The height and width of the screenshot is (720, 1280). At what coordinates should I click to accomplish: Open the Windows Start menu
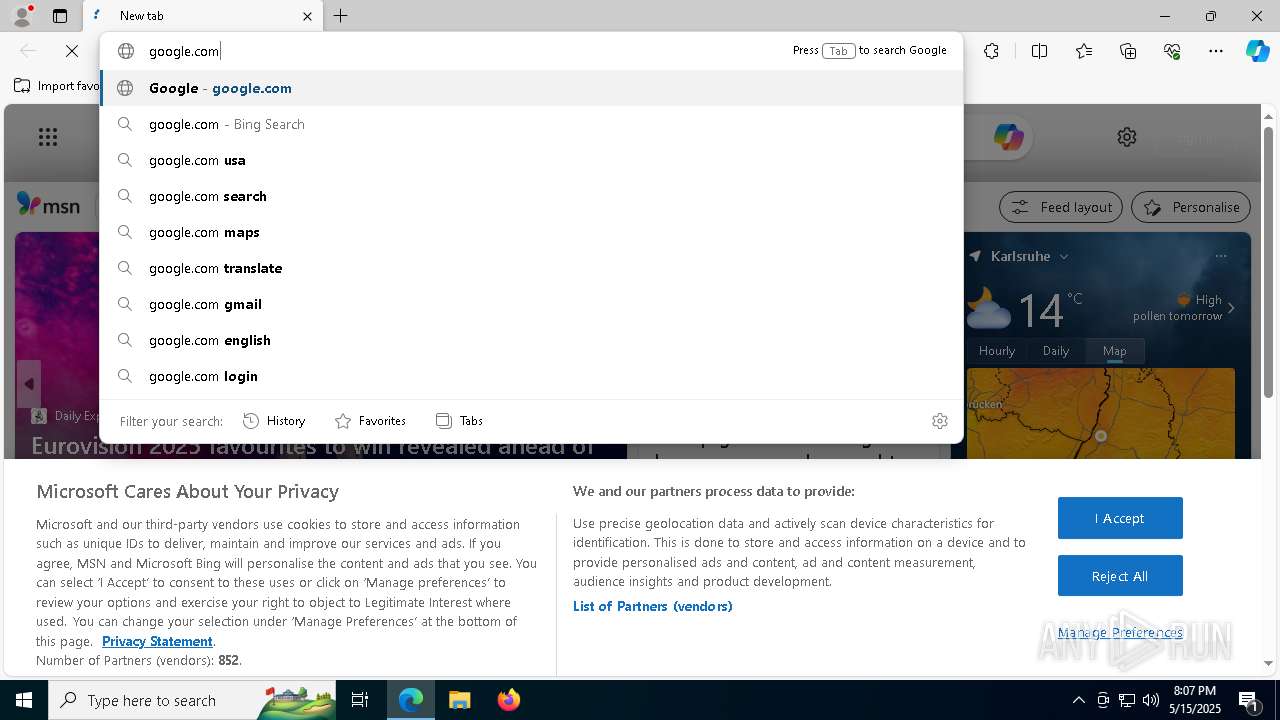[24, 700]
